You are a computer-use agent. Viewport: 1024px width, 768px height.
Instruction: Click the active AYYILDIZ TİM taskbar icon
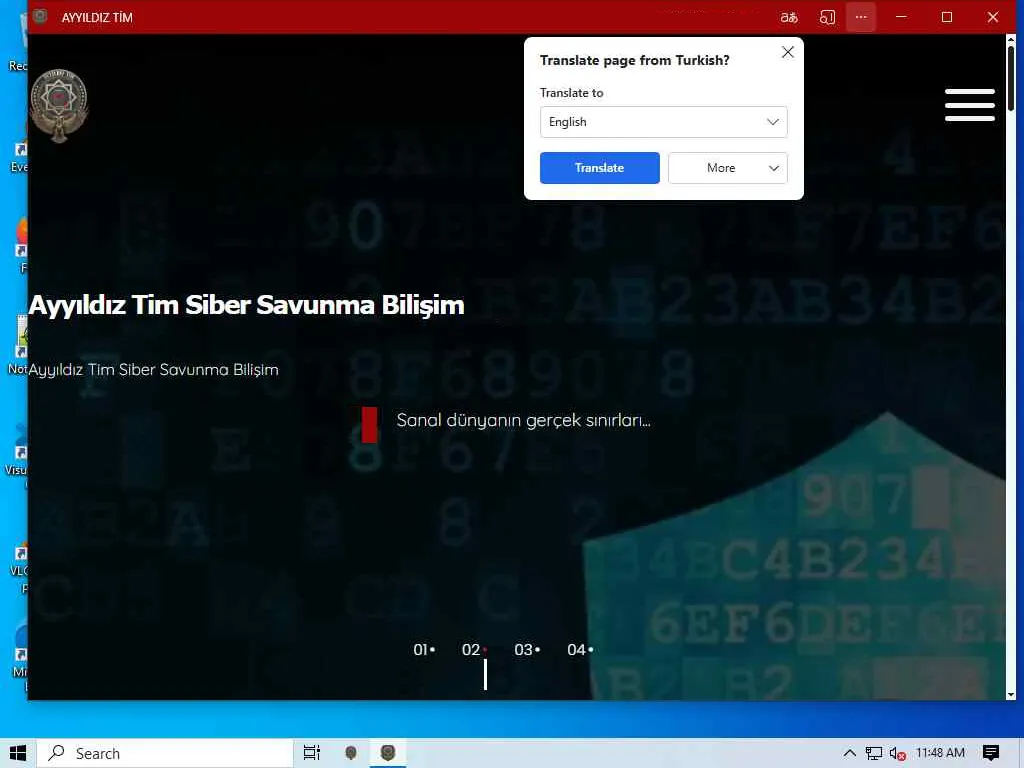[388, 753]
